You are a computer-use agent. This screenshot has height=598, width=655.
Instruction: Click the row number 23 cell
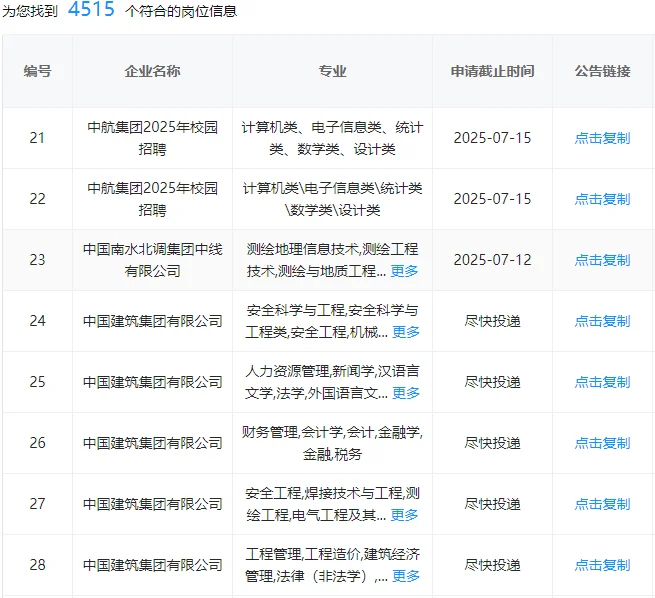[38, 260]
